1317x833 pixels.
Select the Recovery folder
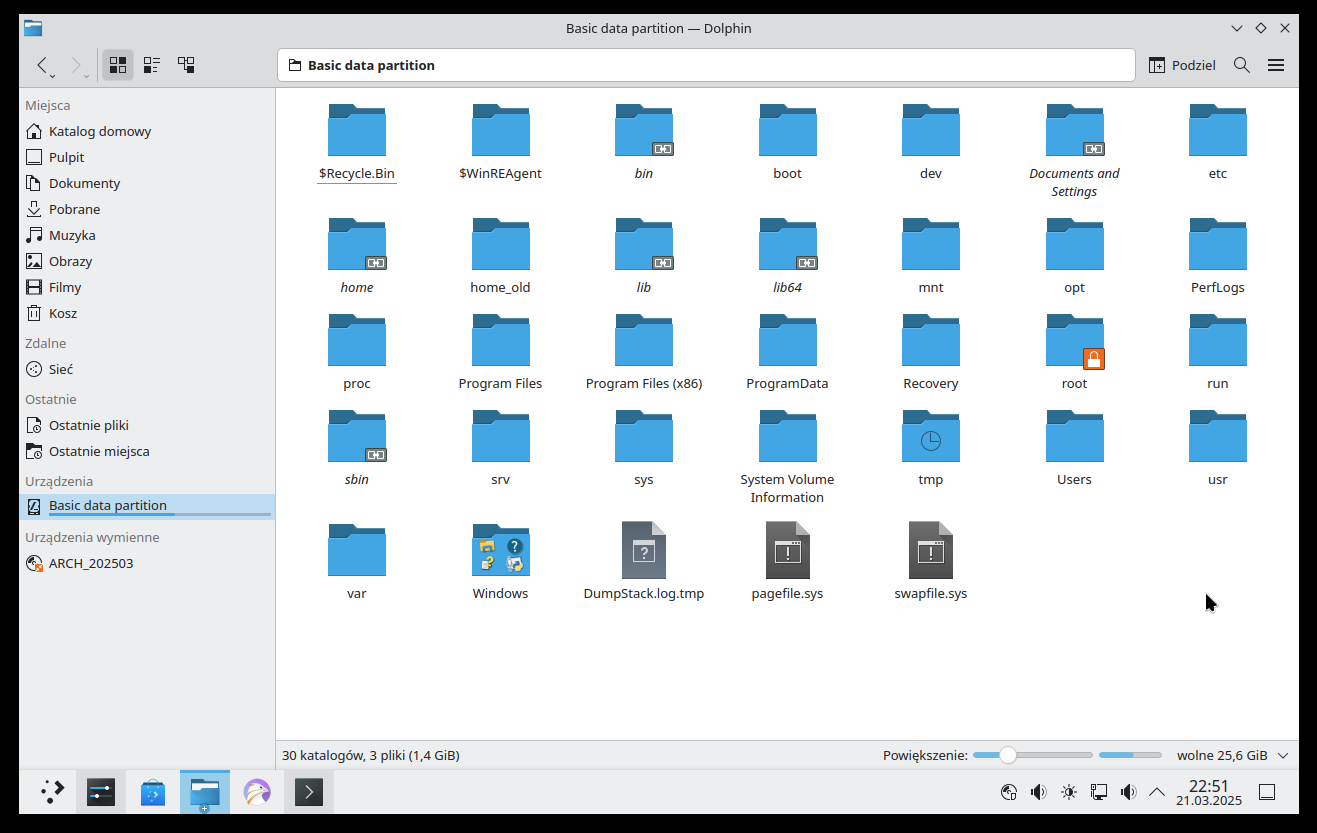(x=931, y=353)
